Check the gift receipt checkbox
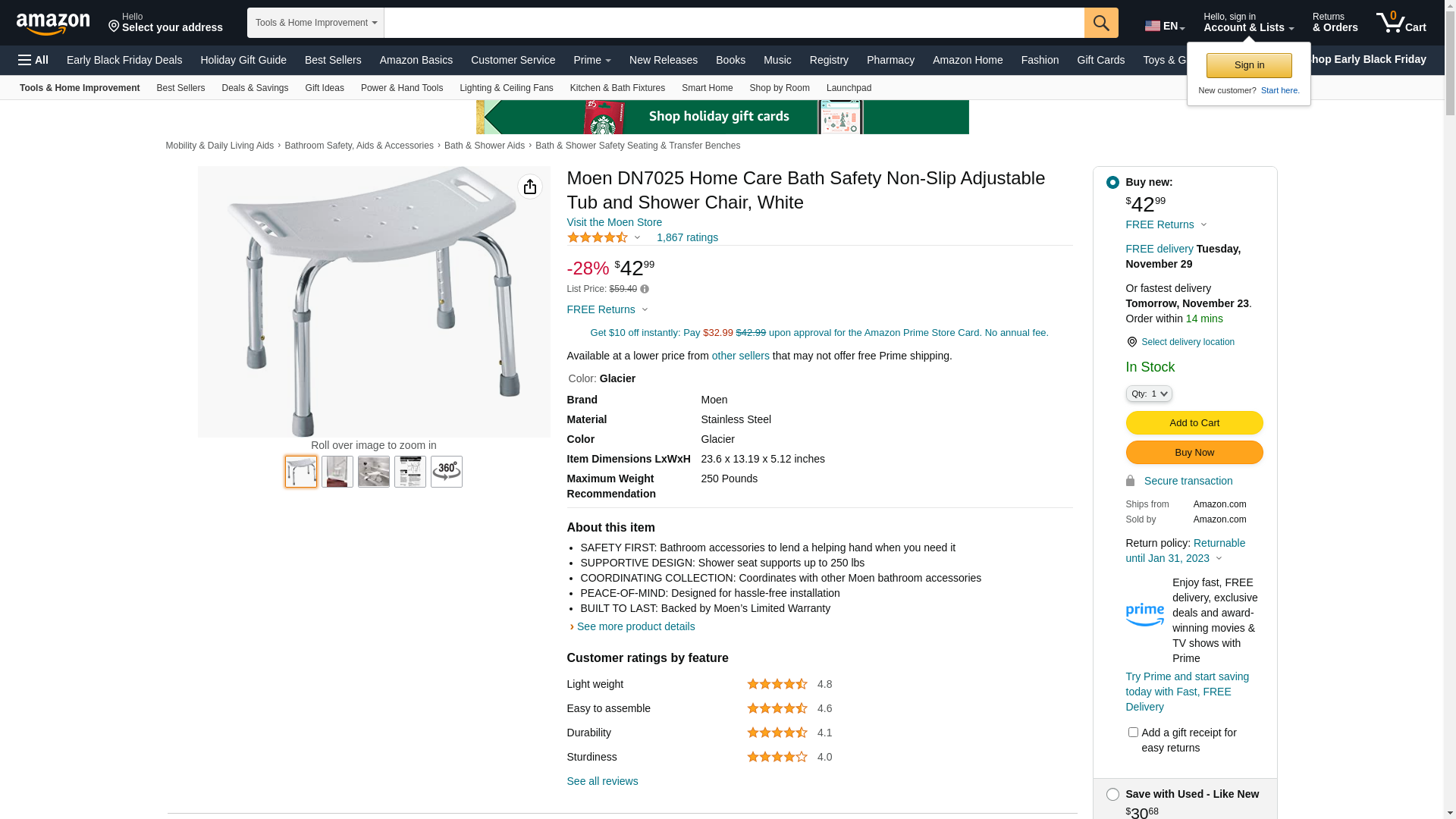Screen dimensions: 1456x819 1133,733
